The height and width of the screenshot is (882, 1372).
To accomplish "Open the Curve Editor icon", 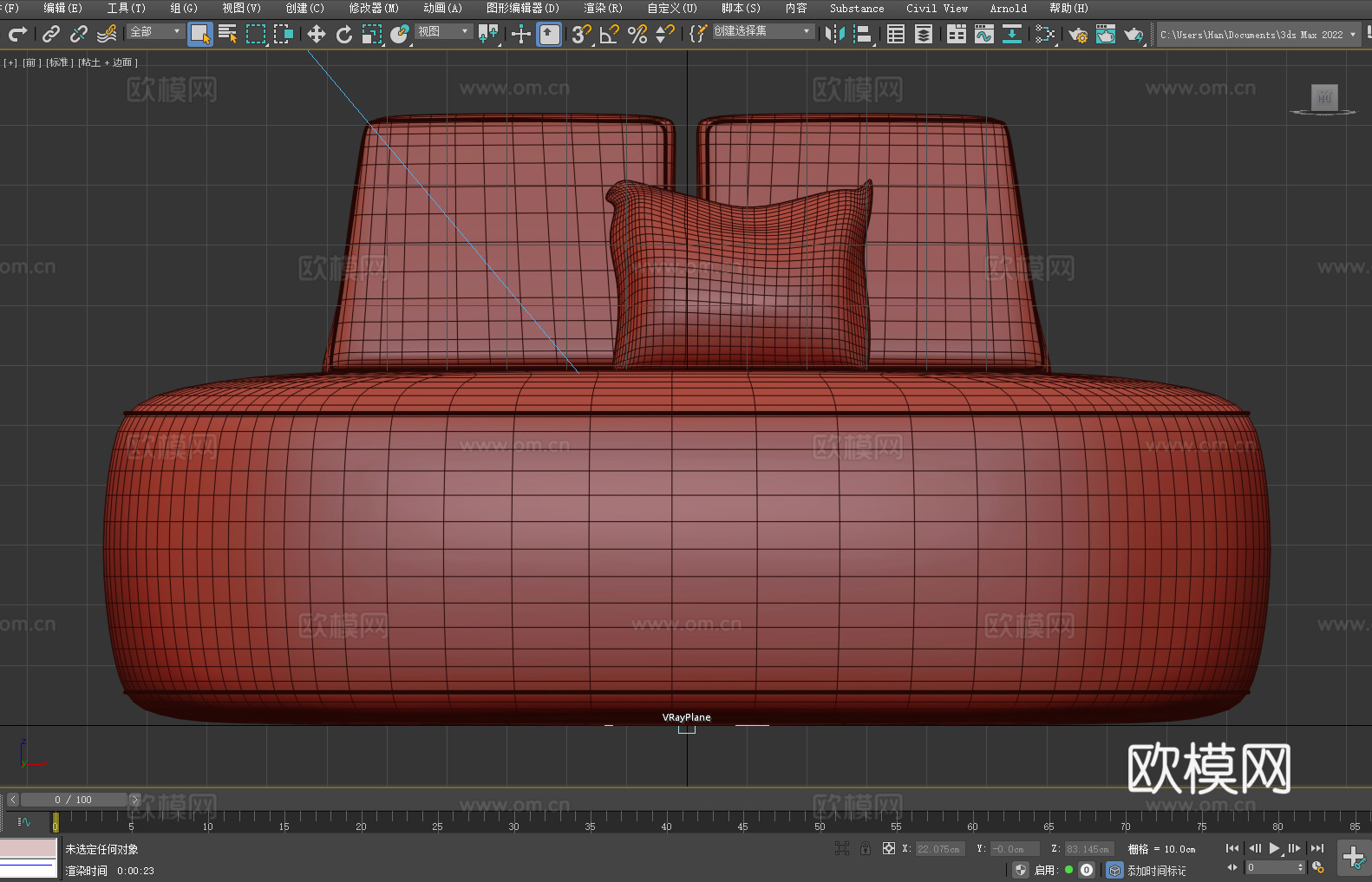I will [x=984, y=34].
